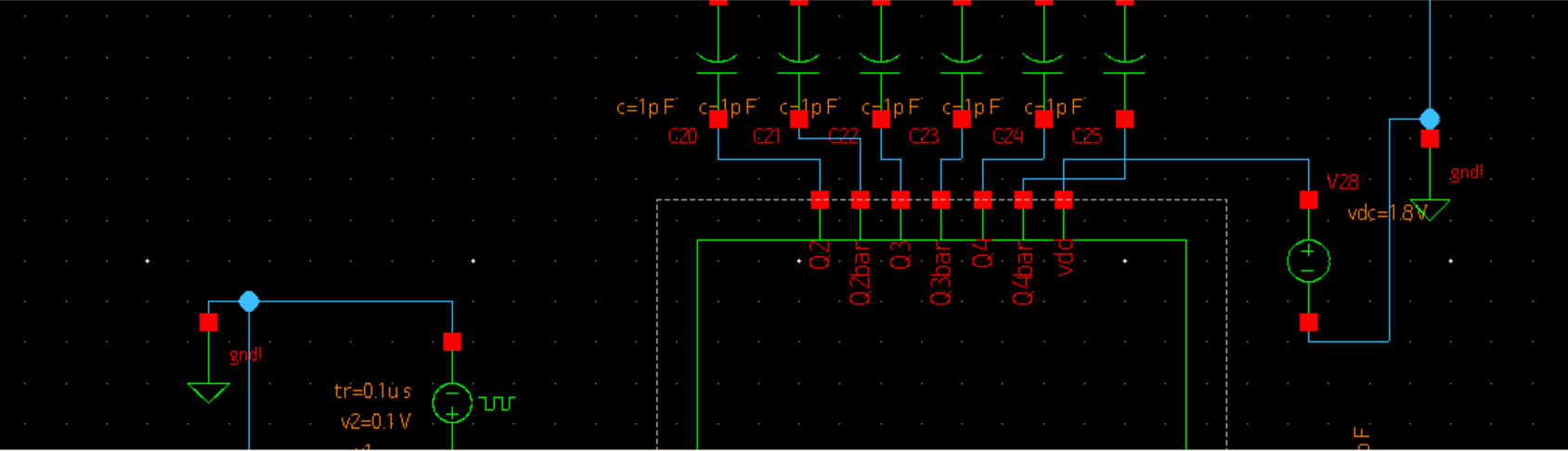This screenshot has height=451, width=1568.
Task: Select the capacitor symbol labeled C24
Action: (x=1043, y=63)
